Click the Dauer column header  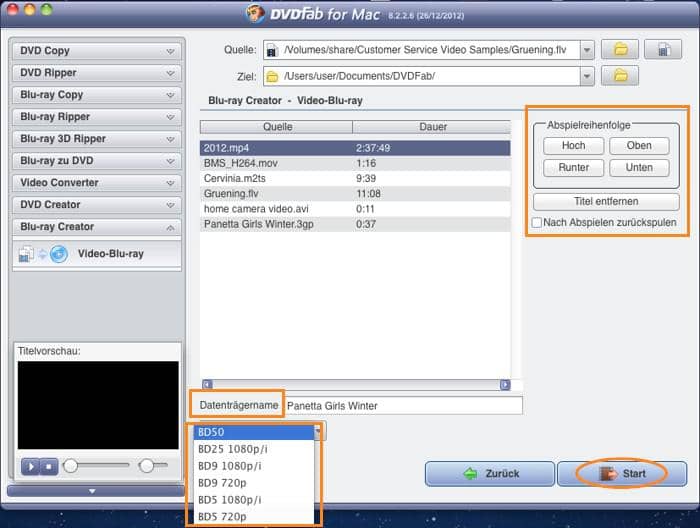point(432,127)
